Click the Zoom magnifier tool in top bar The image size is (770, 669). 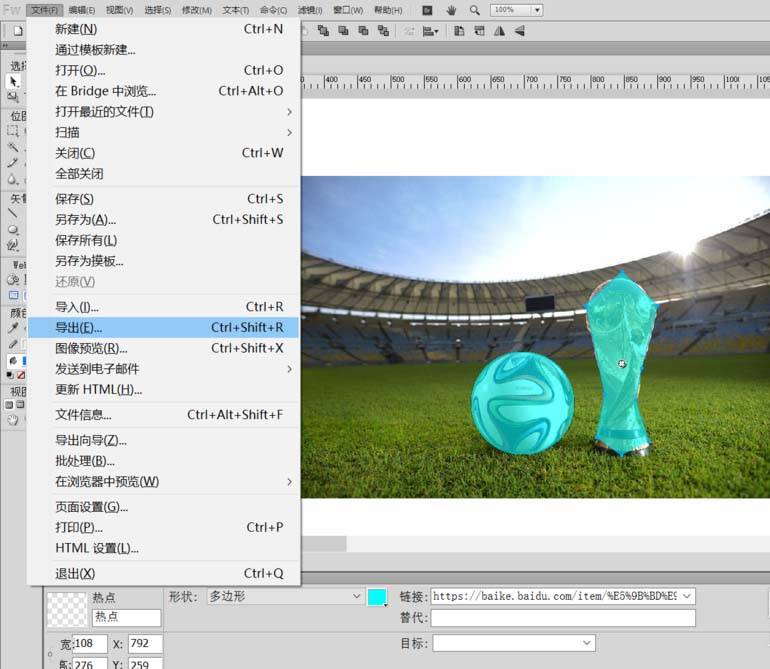[475, 10]
